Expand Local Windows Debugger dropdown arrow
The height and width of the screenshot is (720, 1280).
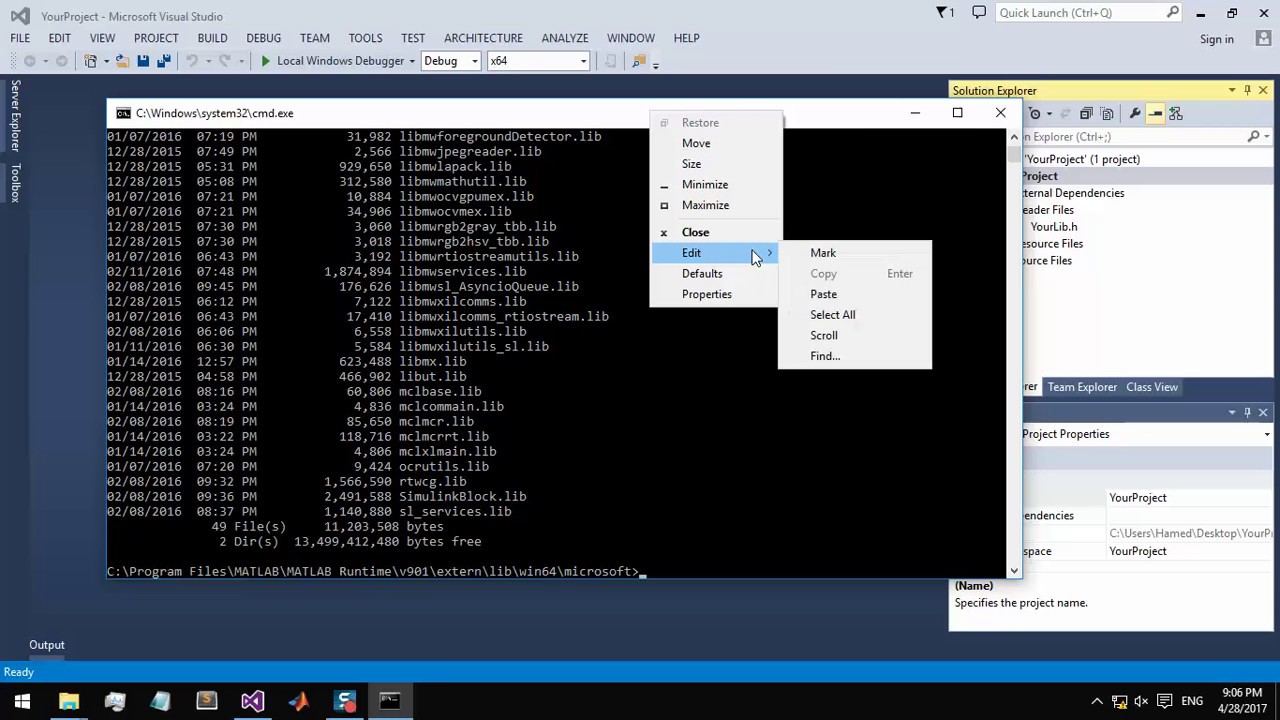pyautogui.click(x=411, y=61)
